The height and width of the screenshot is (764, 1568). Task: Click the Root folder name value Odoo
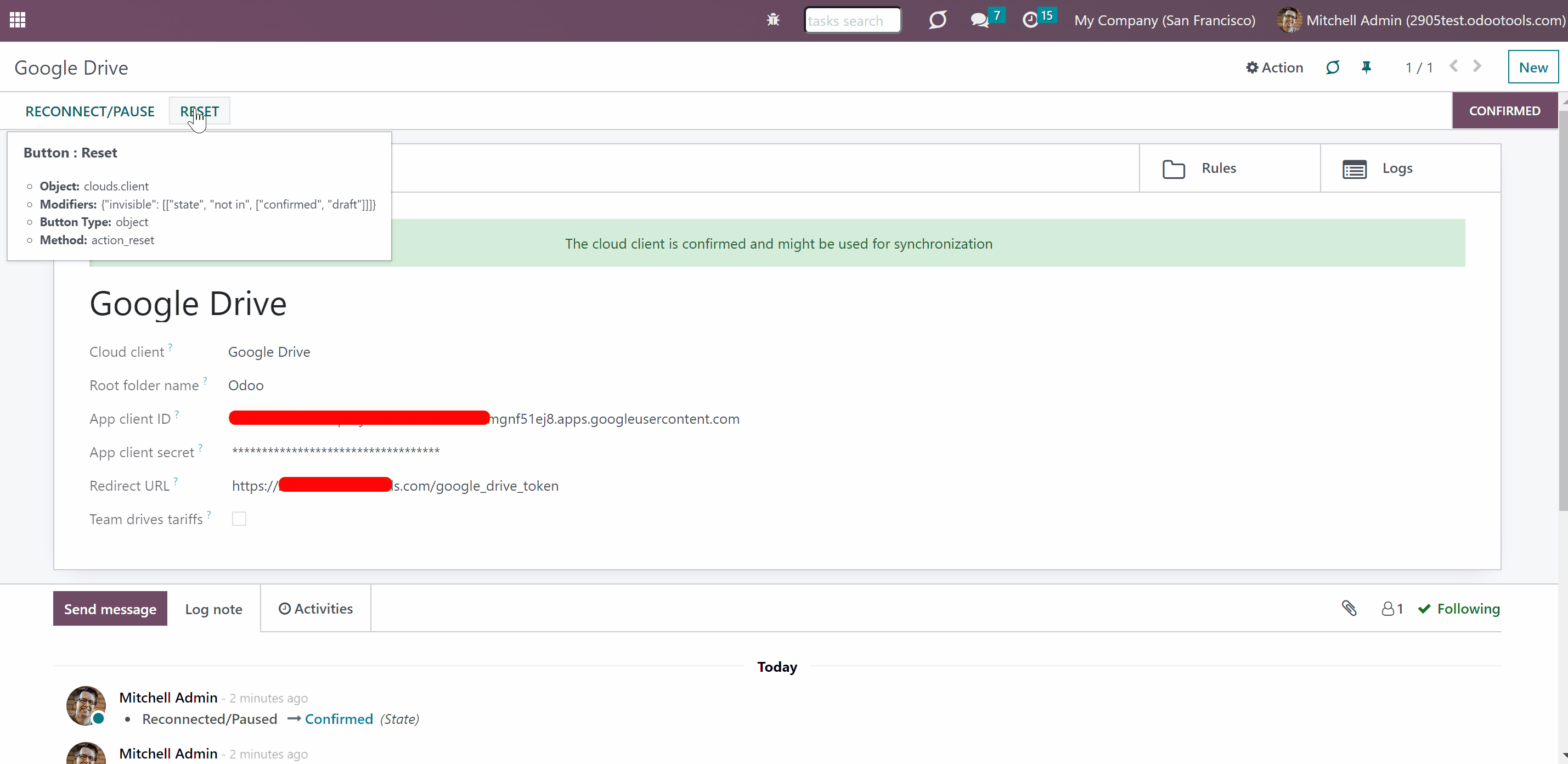[x=246, y=385]
